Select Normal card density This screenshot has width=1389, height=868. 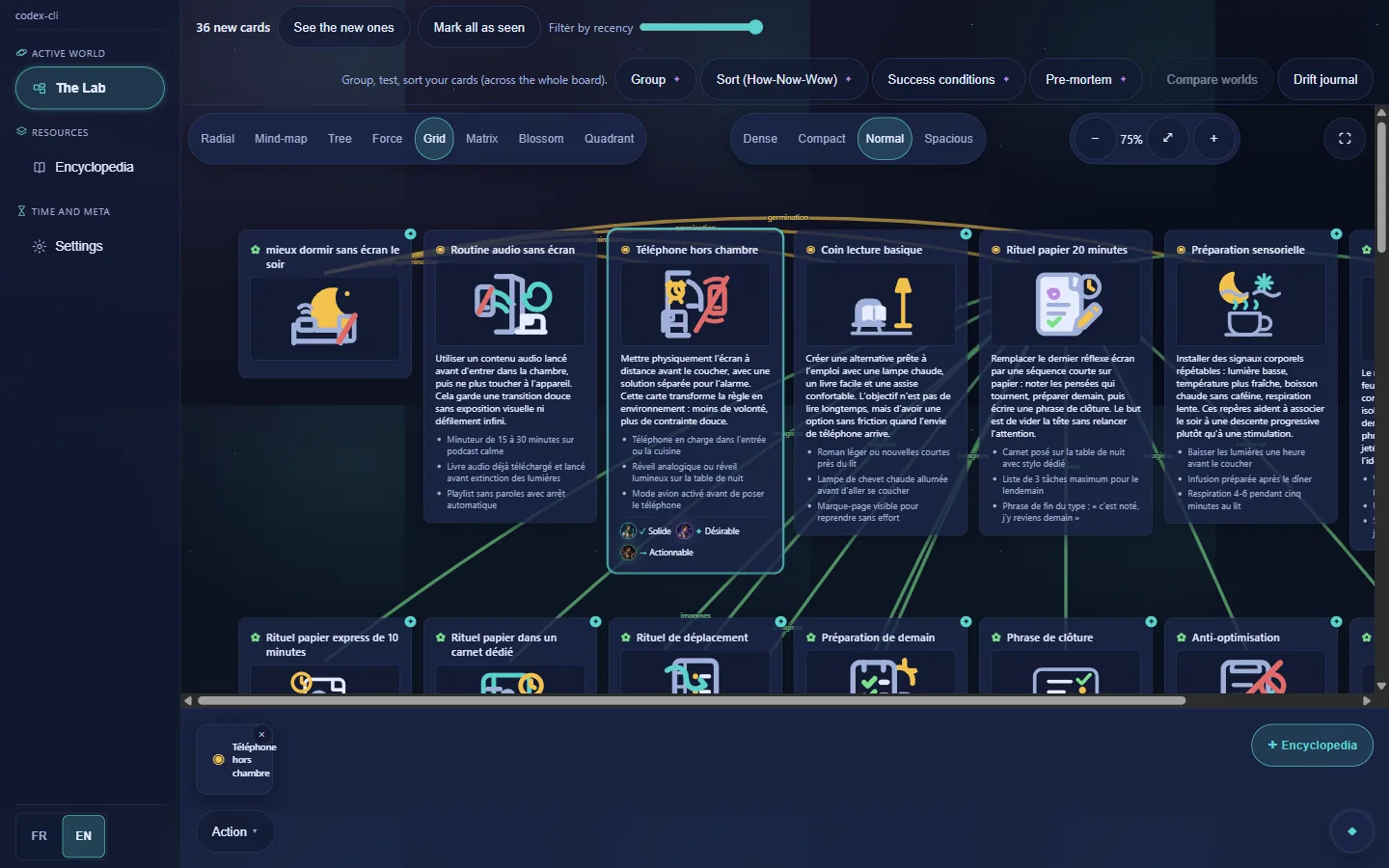tap(885, 139)
